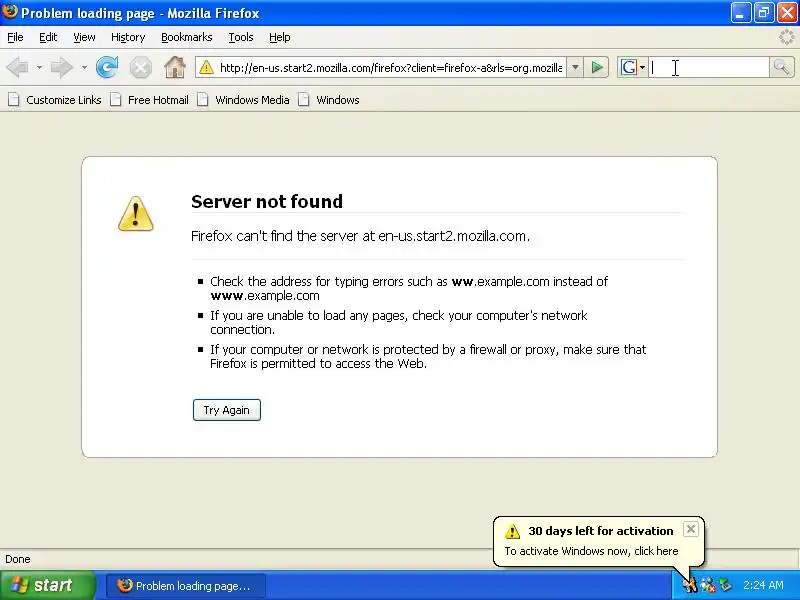The width and height of the screenshot is (800, 600).
Task: Open the Help menu
Action: coord(280,37)
